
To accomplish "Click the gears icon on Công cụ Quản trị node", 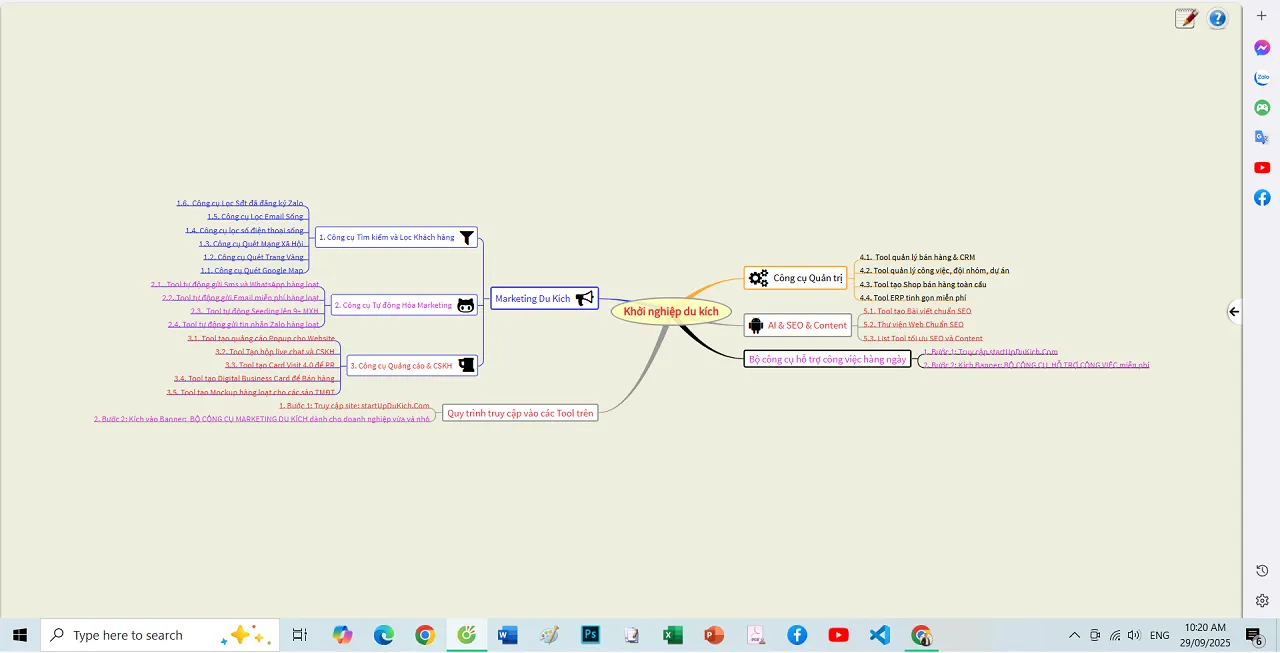I will [x=758, y=278].
